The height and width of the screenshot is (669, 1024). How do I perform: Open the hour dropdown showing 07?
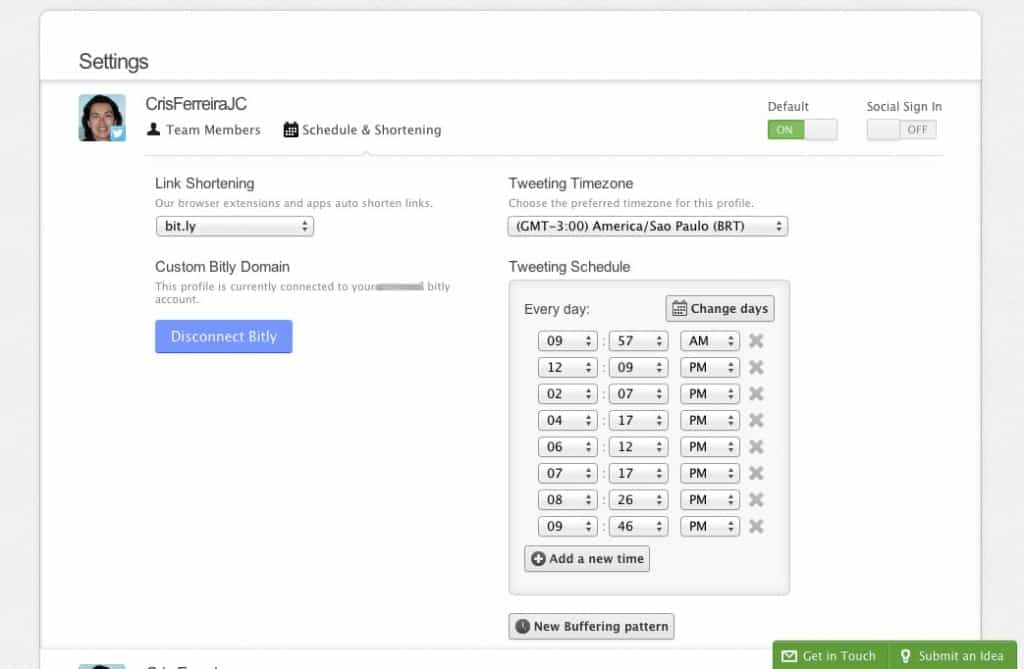click(568, 473)
